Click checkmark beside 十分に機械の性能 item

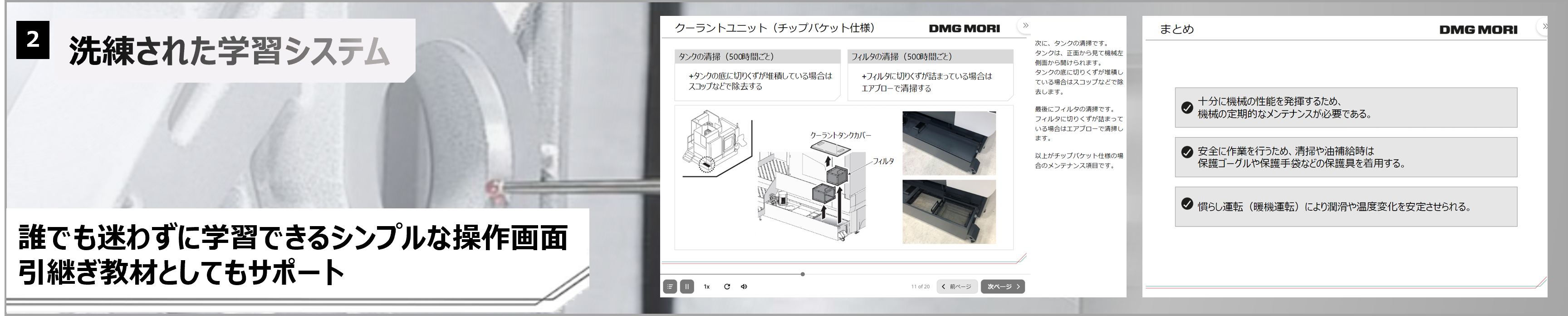click(1186, 108)
